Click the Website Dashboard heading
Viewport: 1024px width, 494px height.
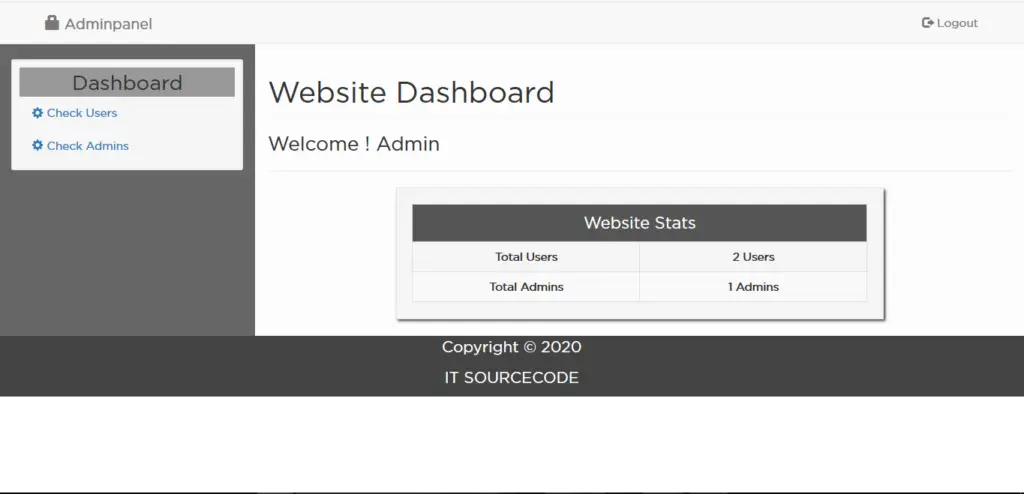coord(411,93)
